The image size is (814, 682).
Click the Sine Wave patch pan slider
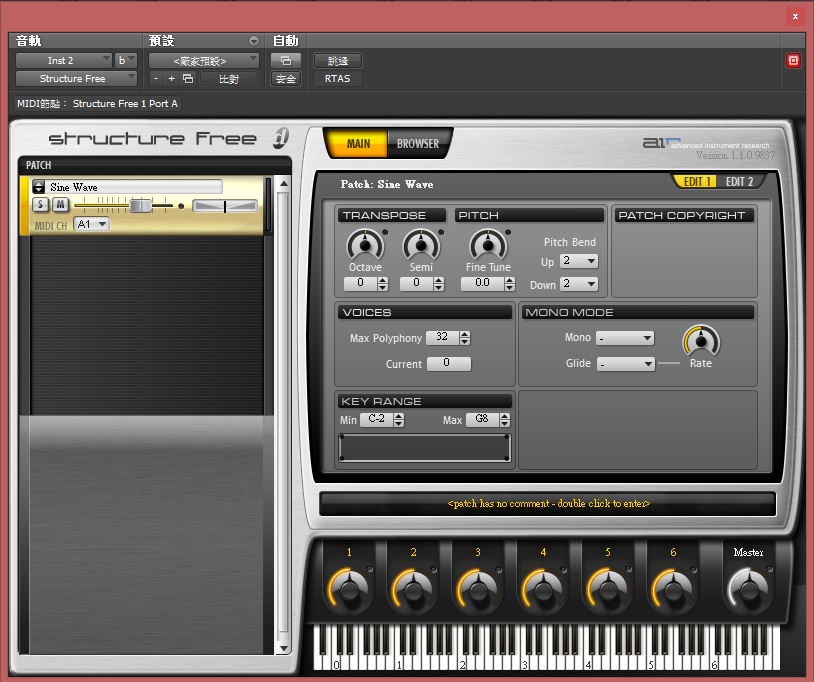pyautogui.click(x=225, y=206)
